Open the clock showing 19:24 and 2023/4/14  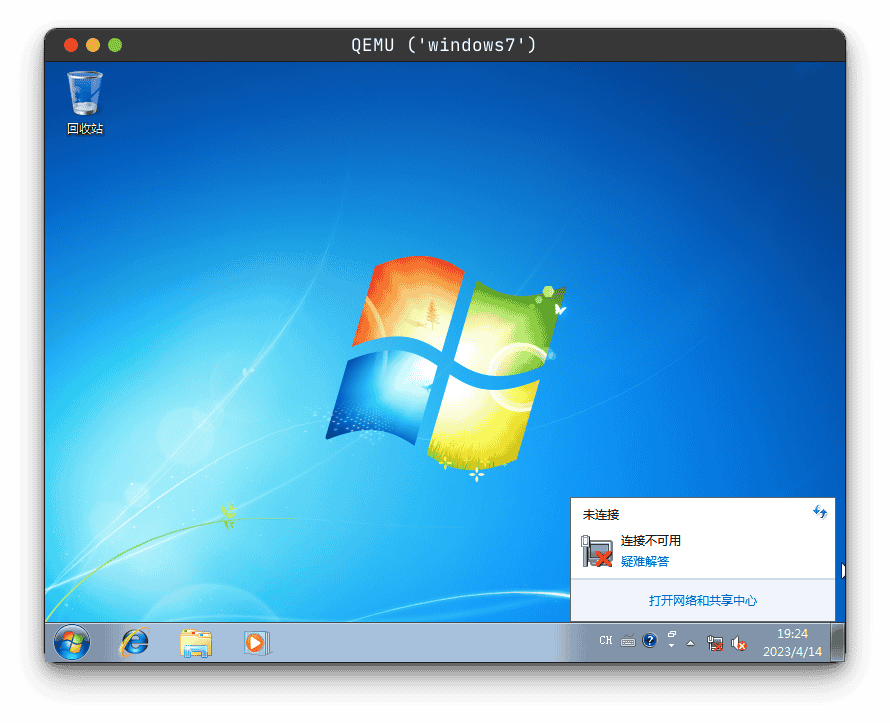click(792, 642)
